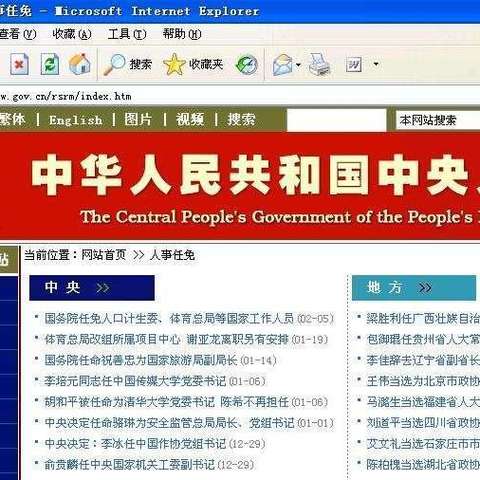Open 马潞生当选福建省人大 local item
This screenshot has height=480, width=480.
coord(423,402)
